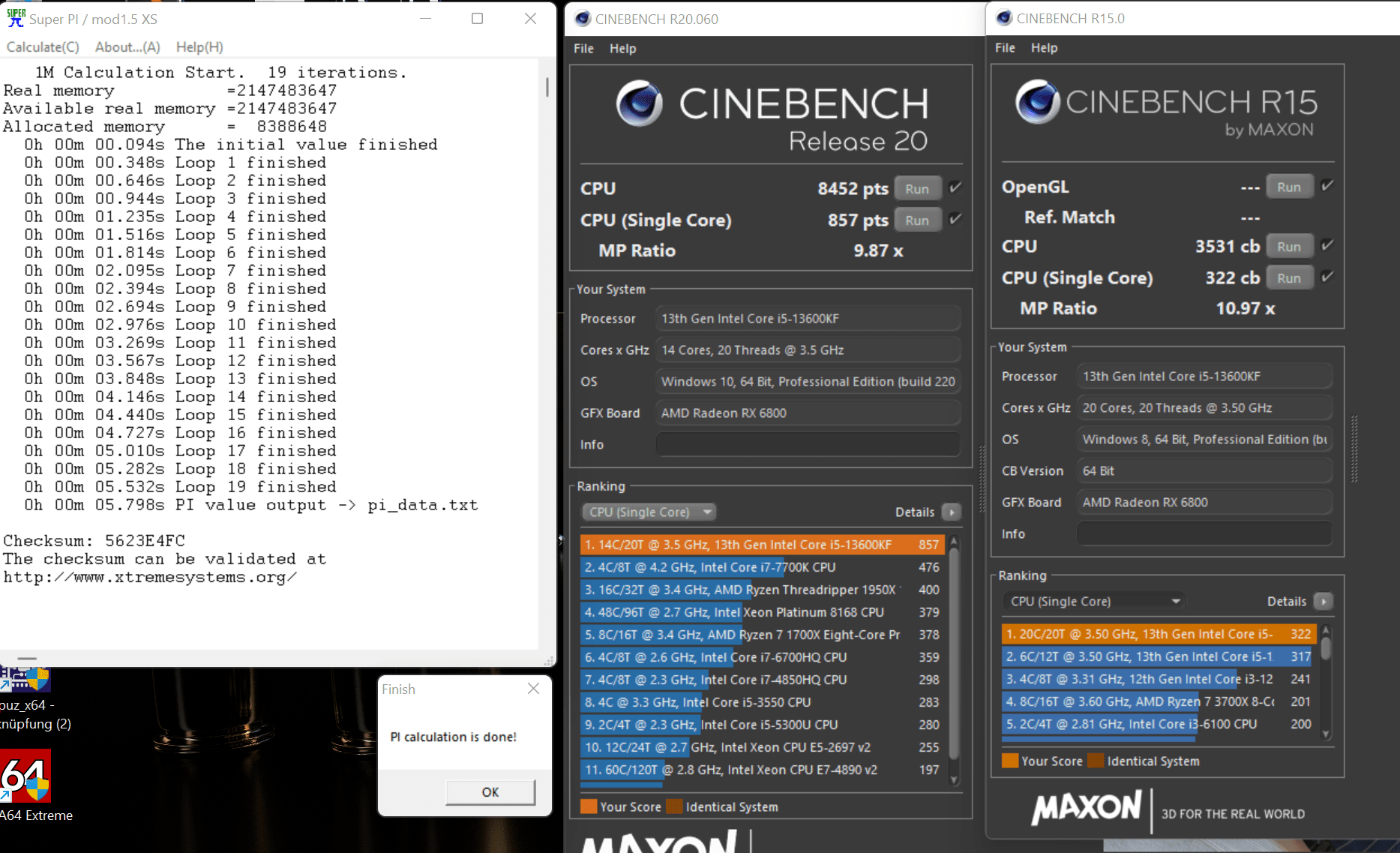The width and height of the screenshot is (1400, 853).
Task: Toggle the CPU test checkbox in Cinebench R15
Action: (1327, 245)
